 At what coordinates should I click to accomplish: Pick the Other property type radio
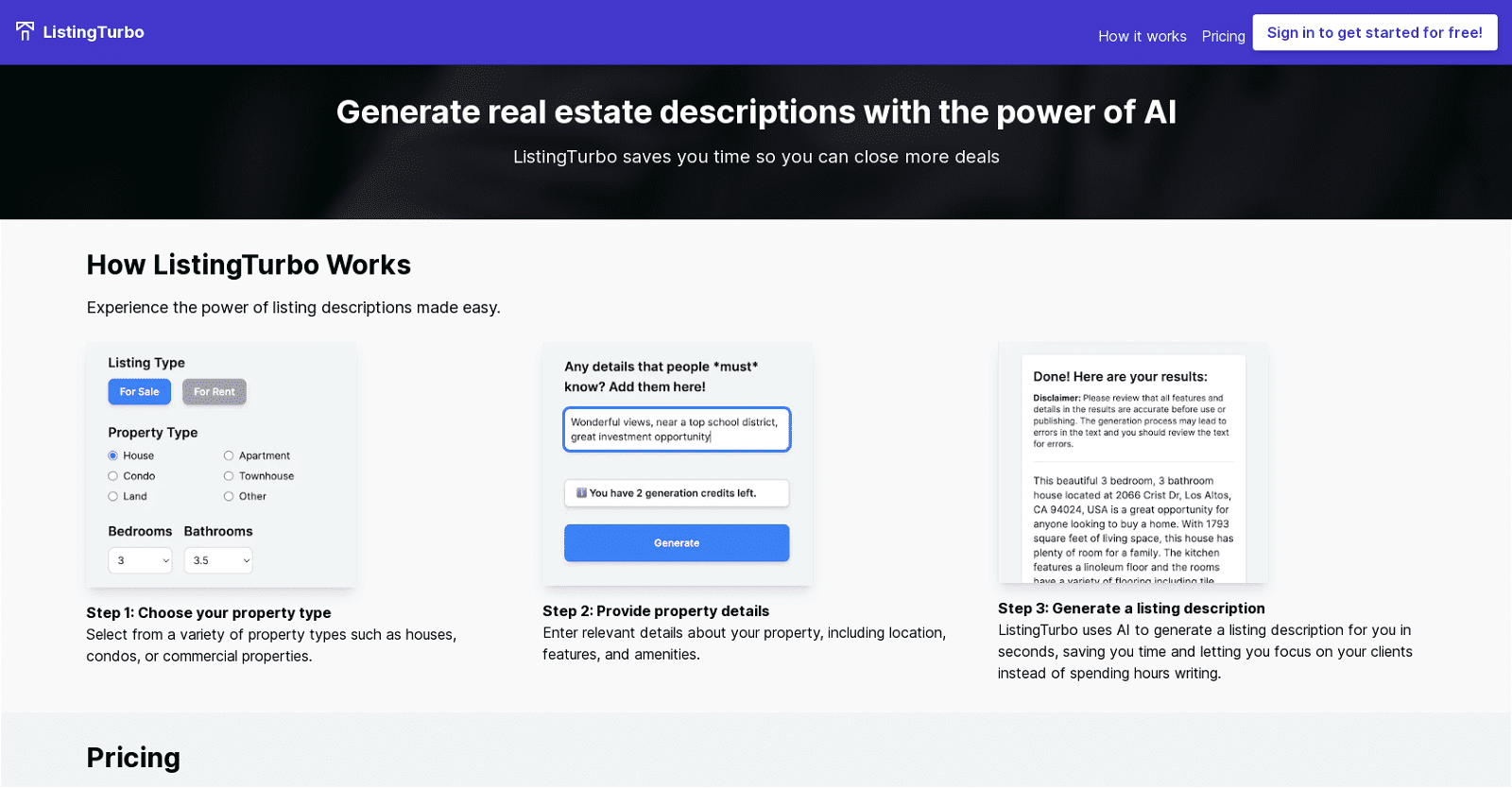229,497
